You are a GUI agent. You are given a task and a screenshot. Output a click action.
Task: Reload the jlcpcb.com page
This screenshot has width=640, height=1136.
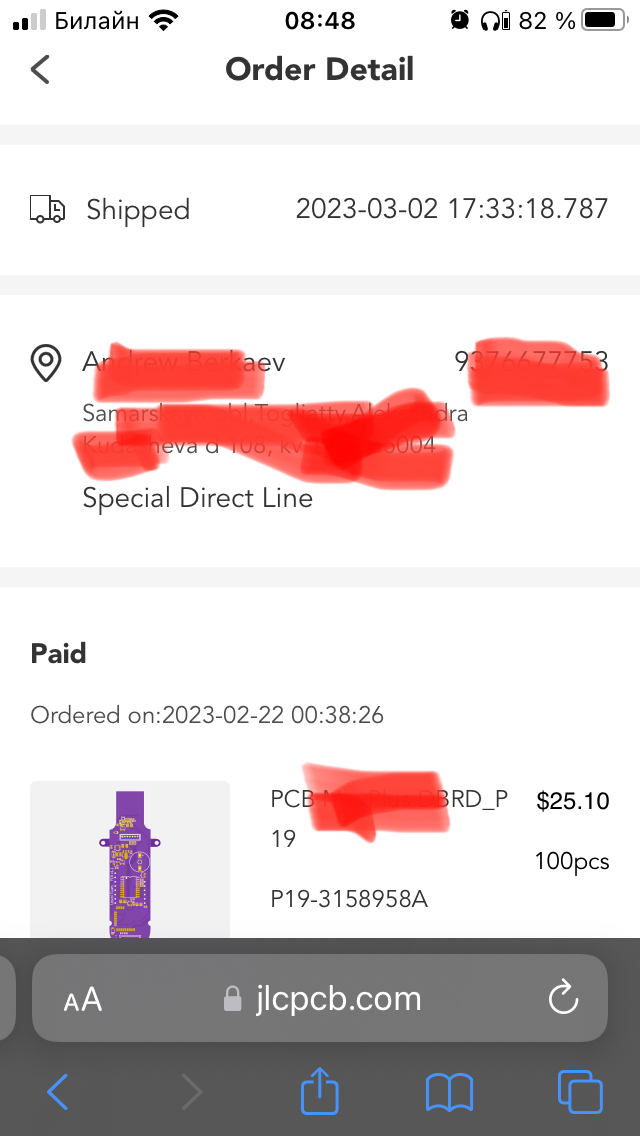click(564, 998)
